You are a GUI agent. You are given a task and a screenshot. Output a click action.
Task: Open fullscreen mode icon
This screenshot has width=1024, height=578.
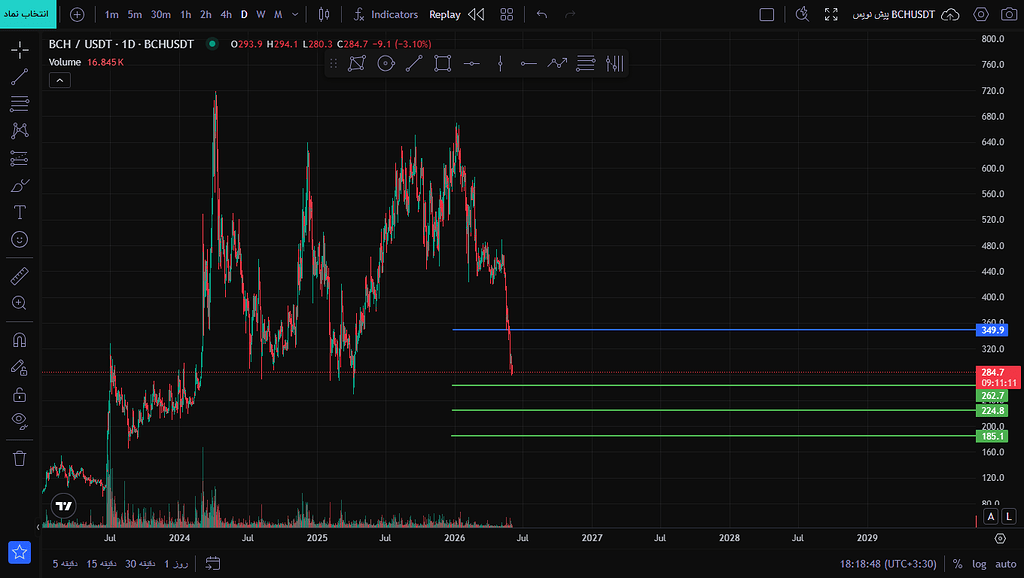coord(831,14)
